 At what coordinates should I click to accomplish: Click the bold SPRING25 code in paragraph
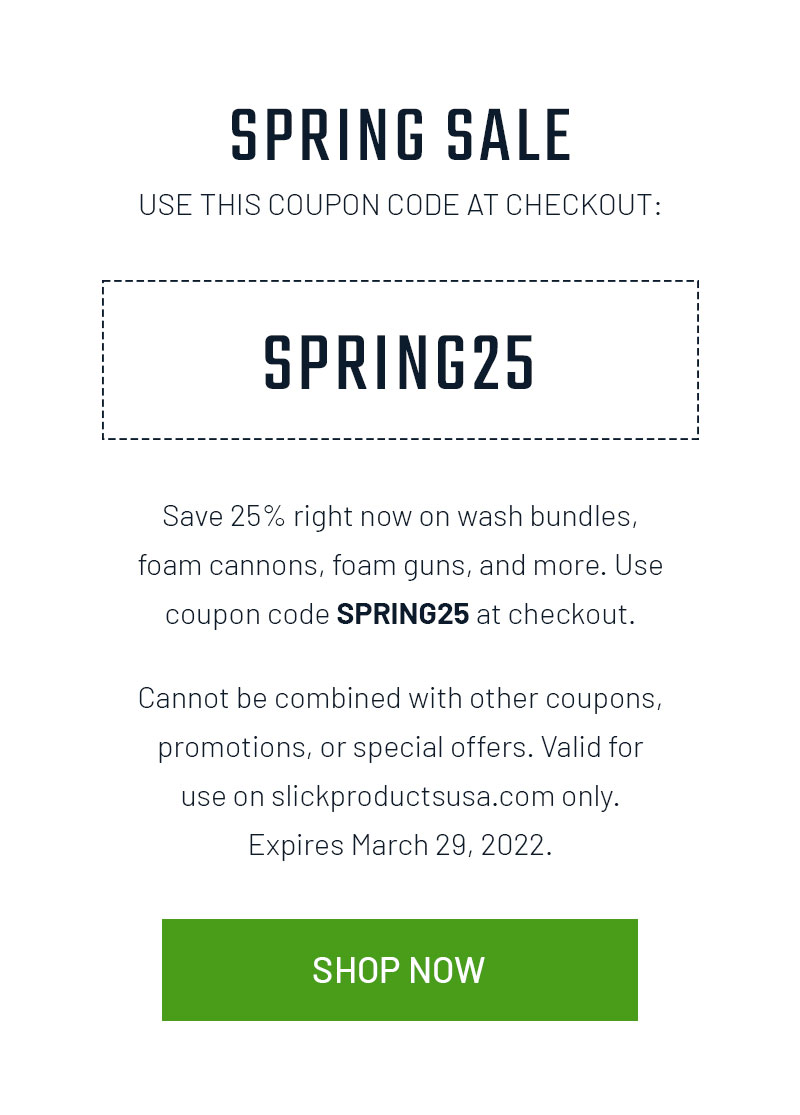pos(403,614)
